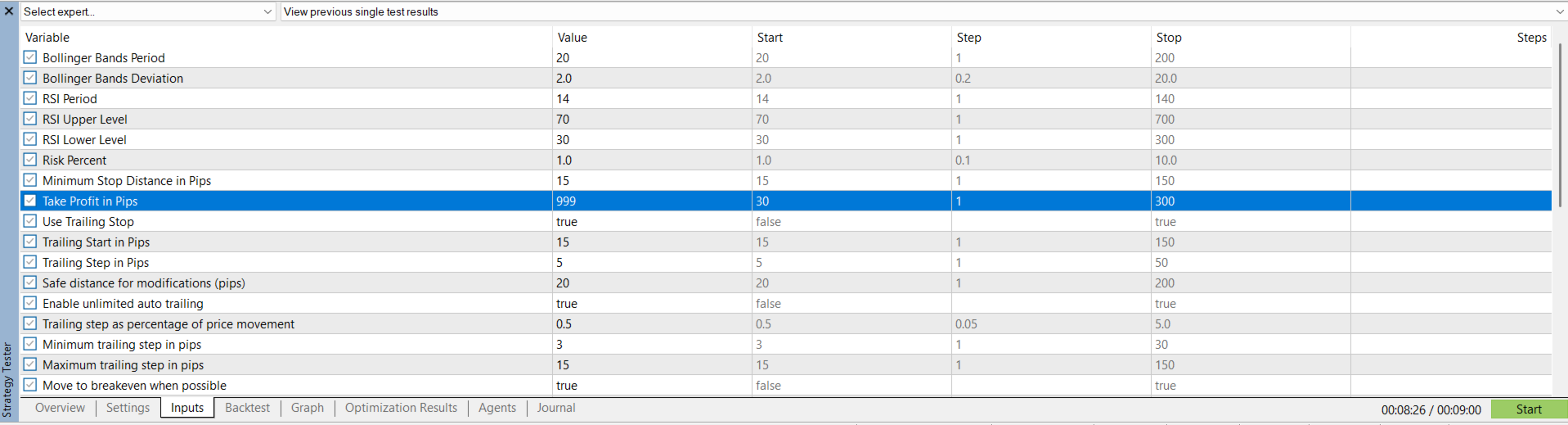Select the Graph tab

coord(308,408)
